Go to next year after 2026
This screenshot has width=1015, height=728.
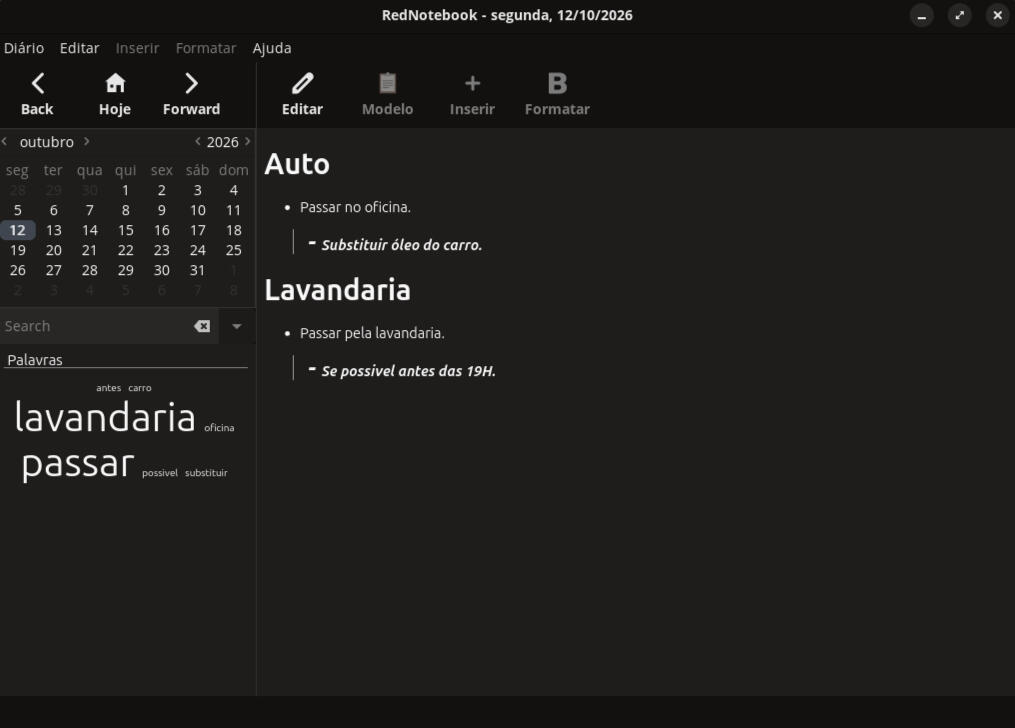pyautogui.click(x=247, y=141)
